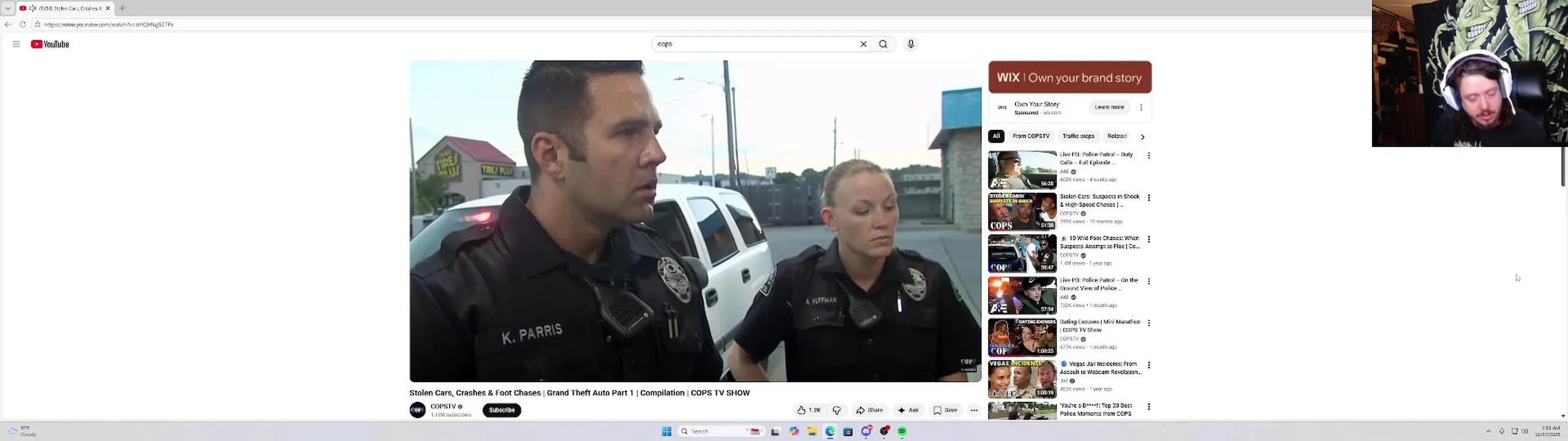Reload the page with refresh icon
The image size is (1568, 441).
[23, 24]
